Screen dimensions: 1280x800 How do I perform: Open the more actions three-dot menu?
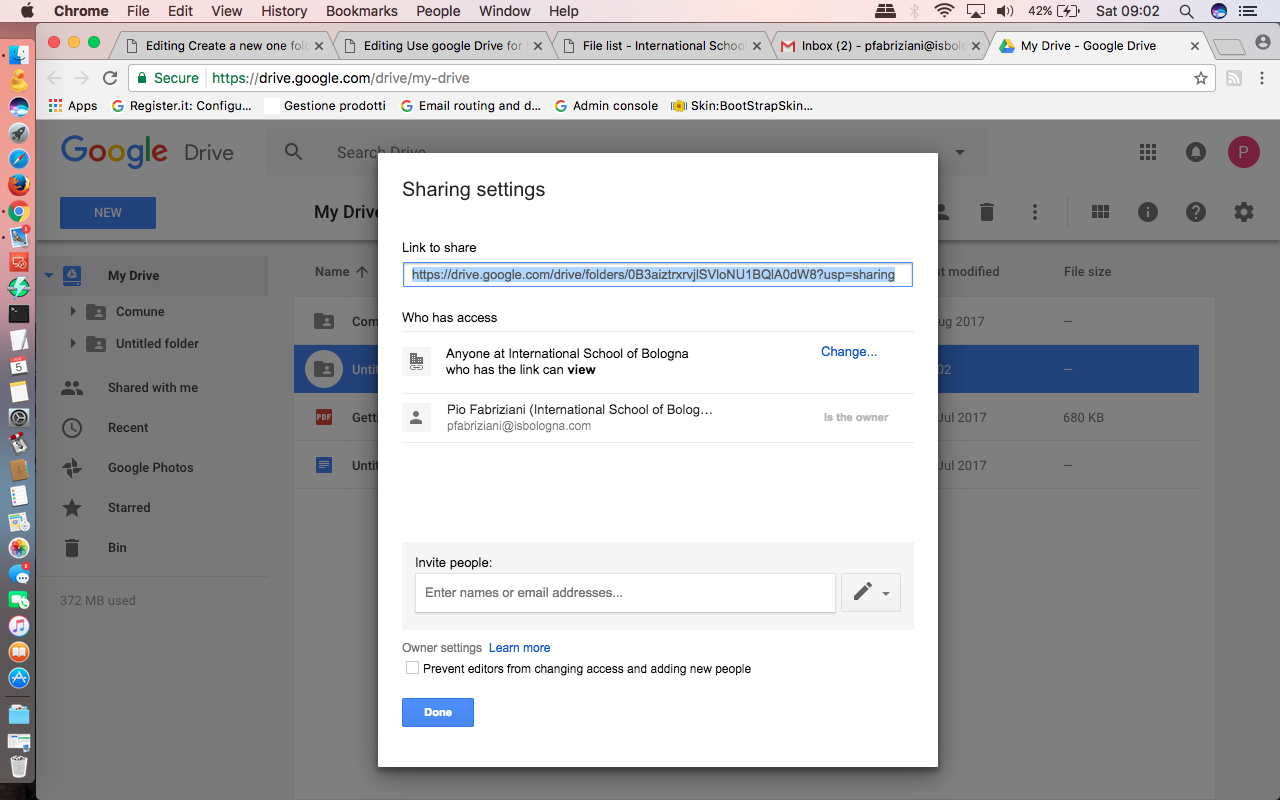pyautogui.click(x=1035, y=212)
